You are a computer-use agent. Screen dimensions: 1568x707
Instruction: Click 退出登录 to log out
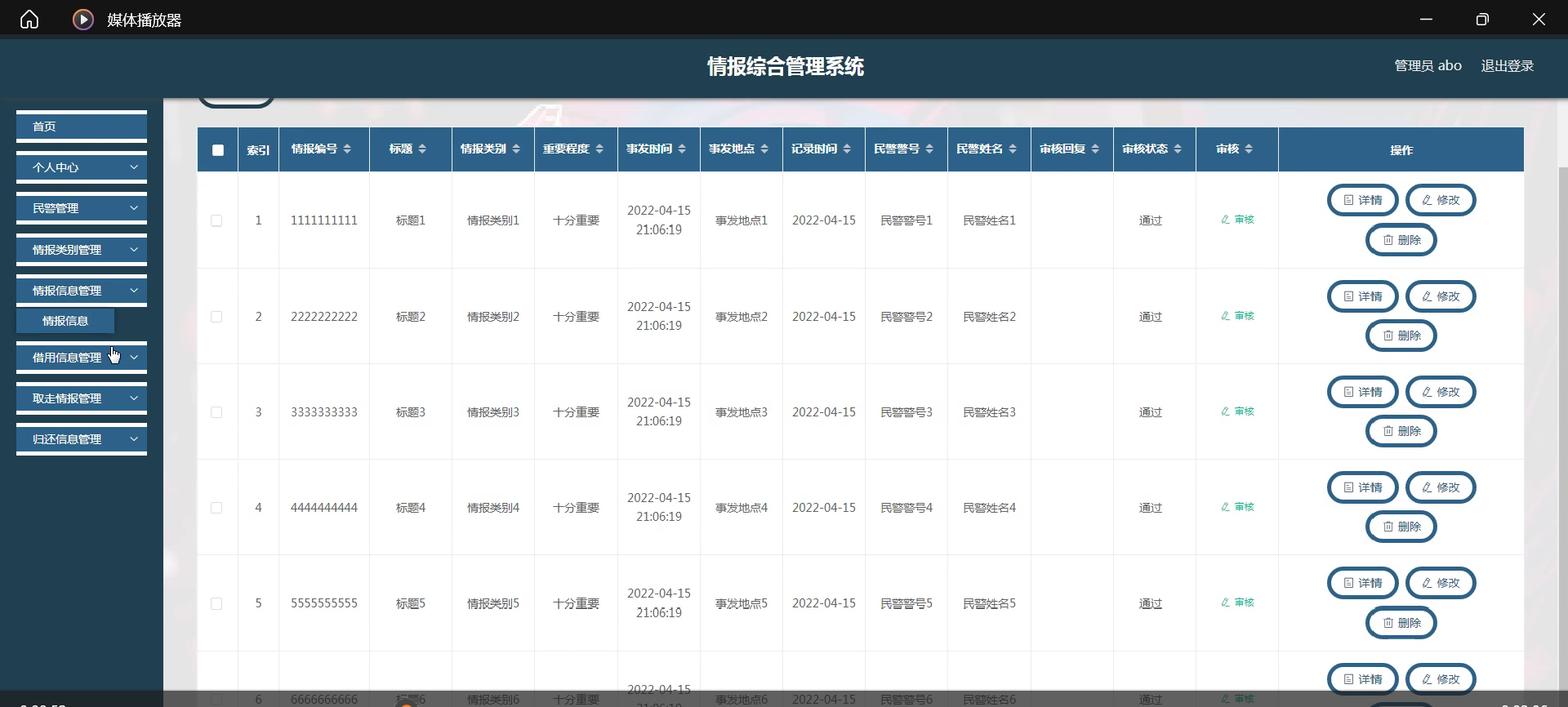pyautogui.click(x=1508, y=66)
